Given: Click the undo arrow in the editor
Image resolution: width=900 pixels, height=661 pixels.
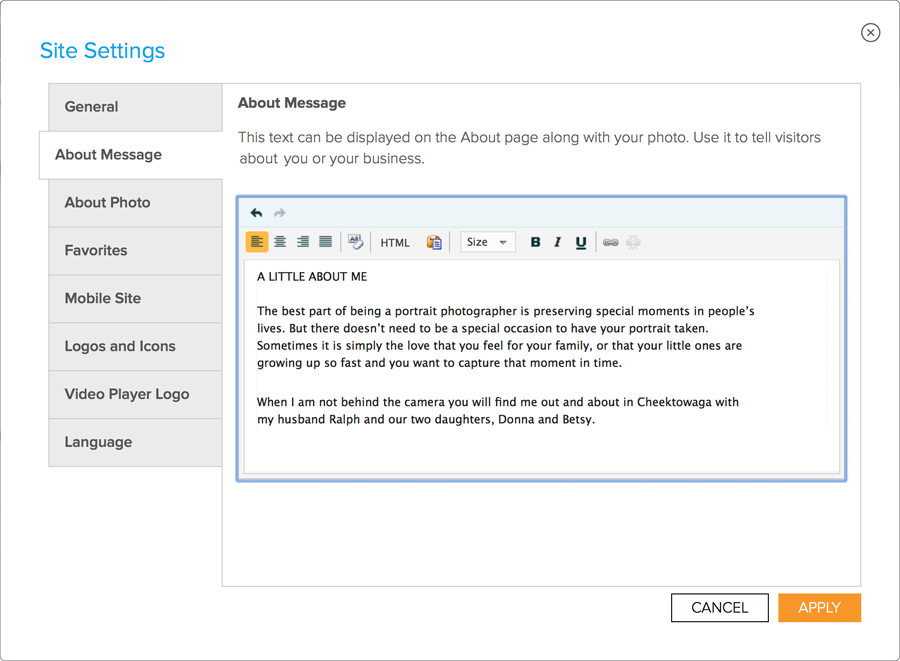Looking at the screenshot, I should coord(257,213).
